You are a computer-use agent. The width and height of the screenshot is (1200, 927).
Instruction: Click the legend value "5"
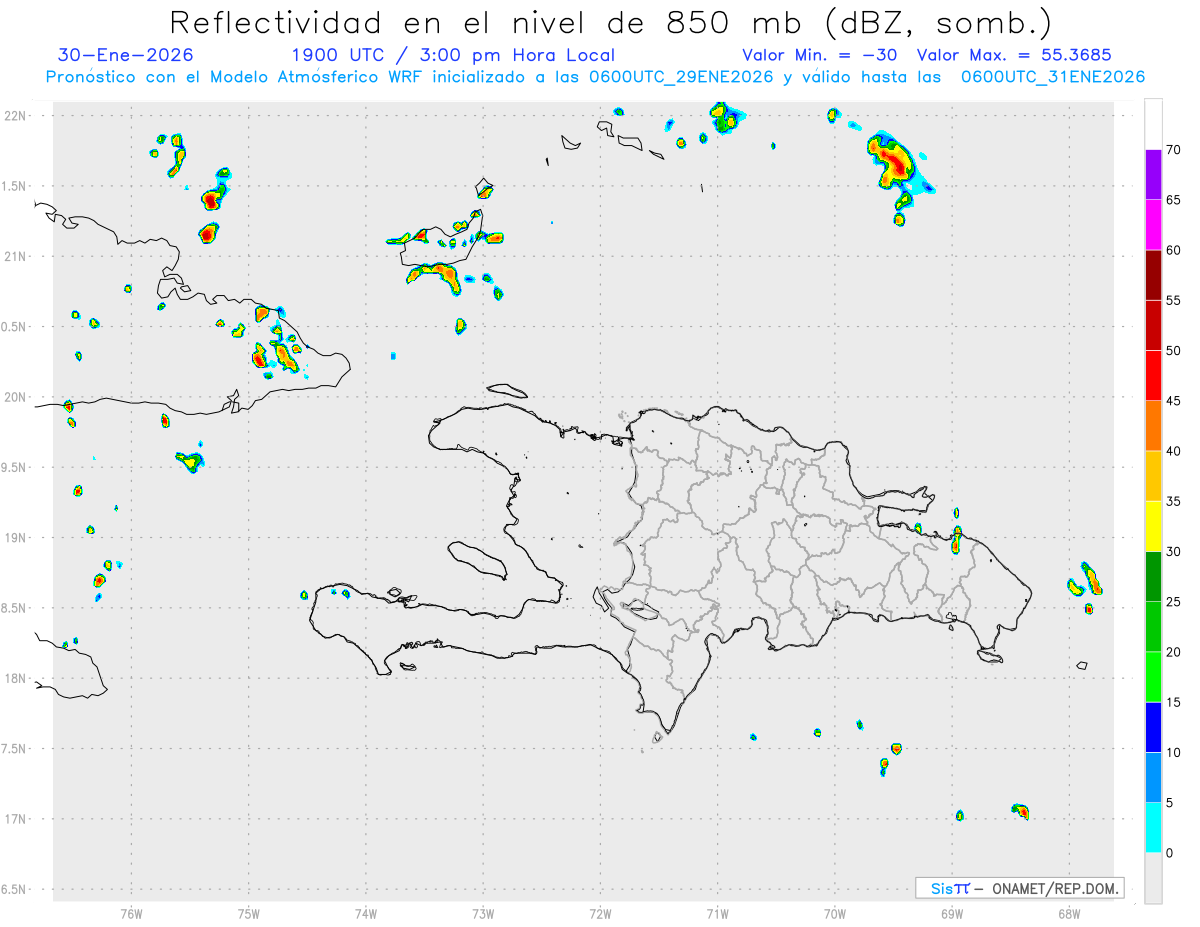[x=1171, y=803]
